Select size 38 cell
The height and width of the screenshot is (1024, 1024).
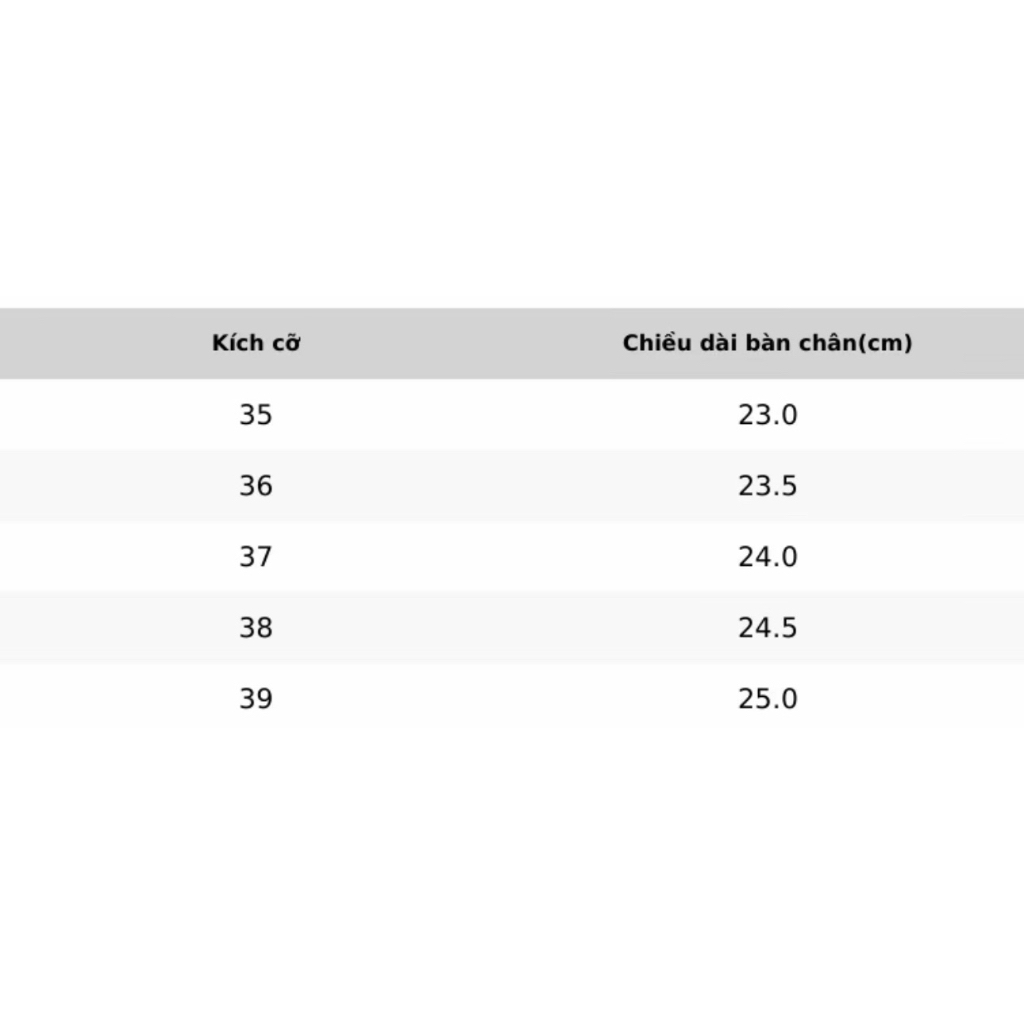256,627
